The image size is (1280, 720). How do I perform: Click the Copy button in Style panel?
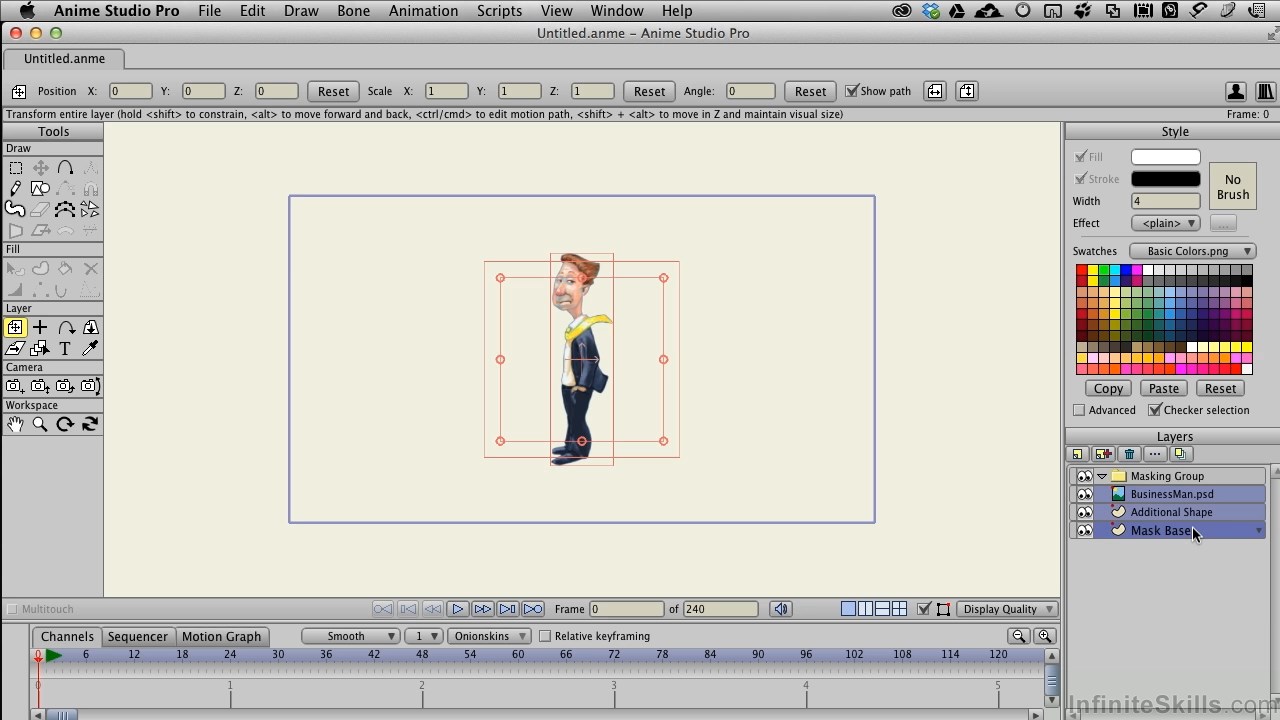pyautogui.click(x=1107, y=388)
